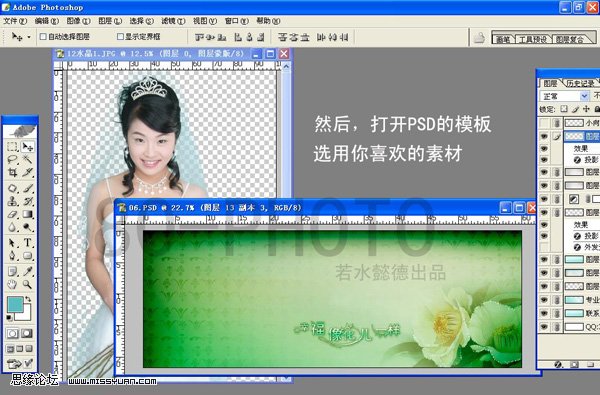Add layer mask at Layers panel bottom
The width and height of the screenshot is (600, 395).
click(574, 365)
